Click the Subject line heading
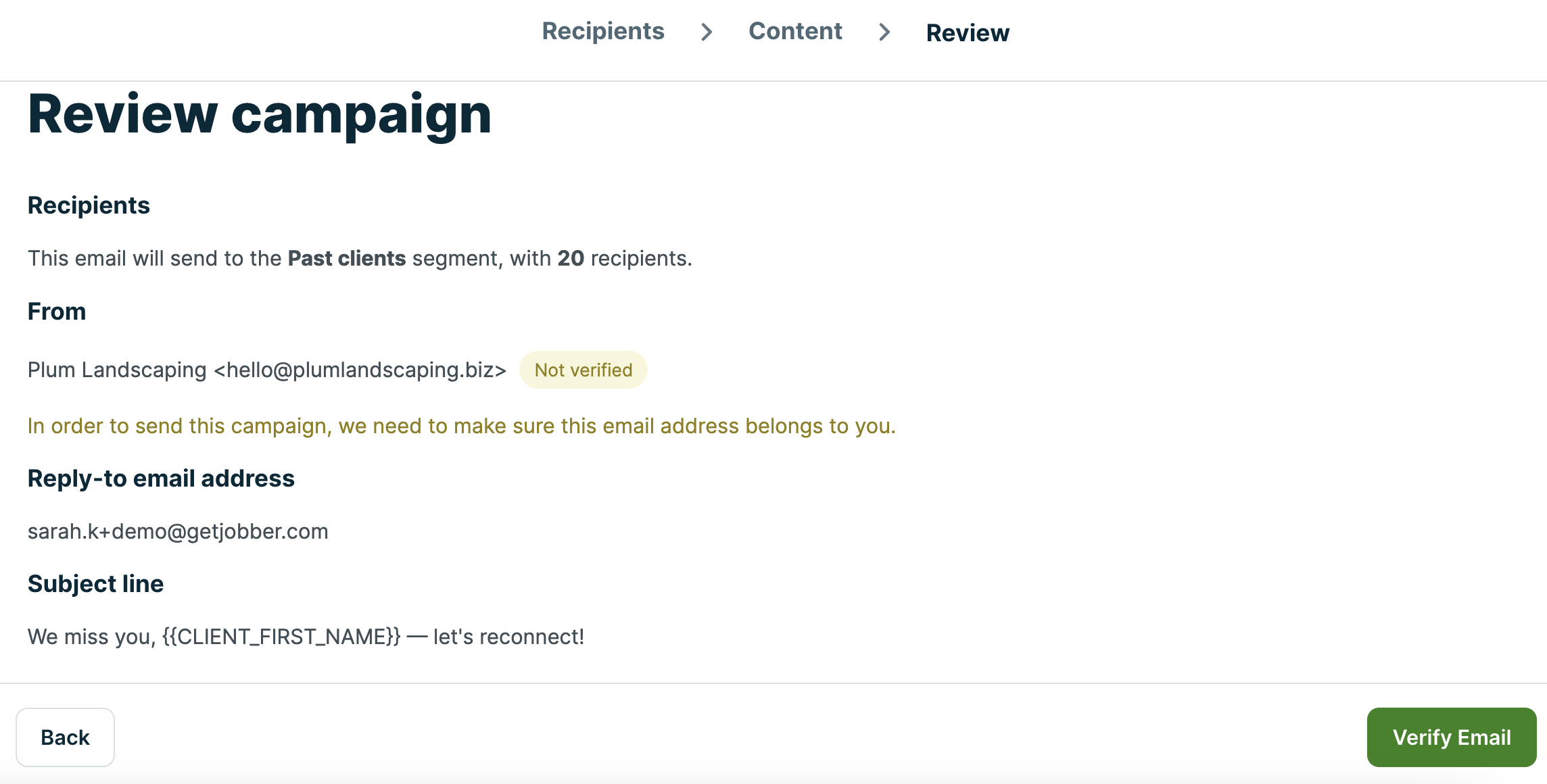 (95, 584)
